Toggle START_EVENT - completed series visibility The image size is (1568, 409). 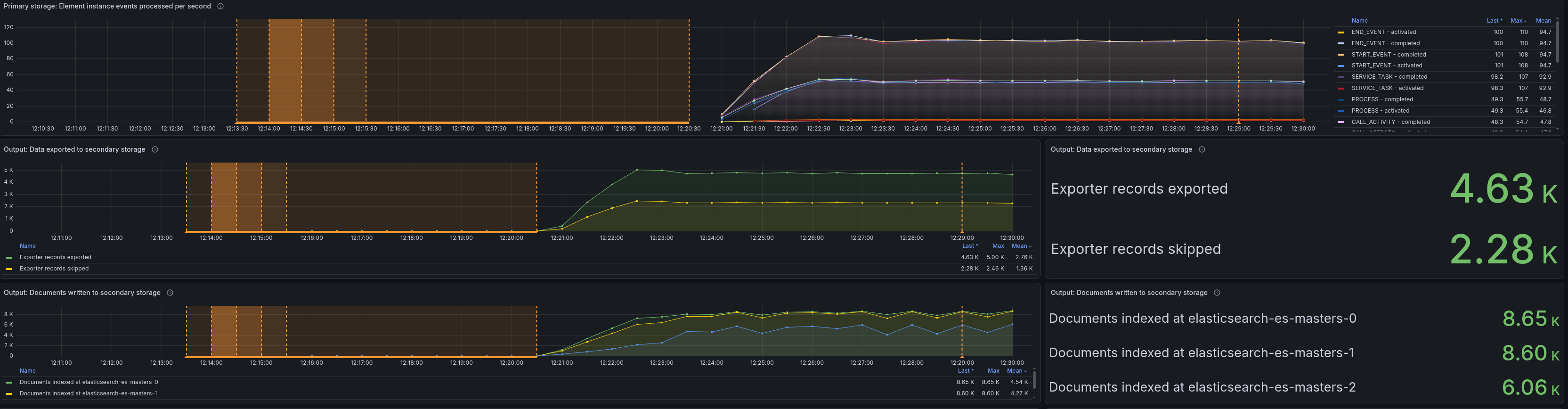coord(1389,54)
